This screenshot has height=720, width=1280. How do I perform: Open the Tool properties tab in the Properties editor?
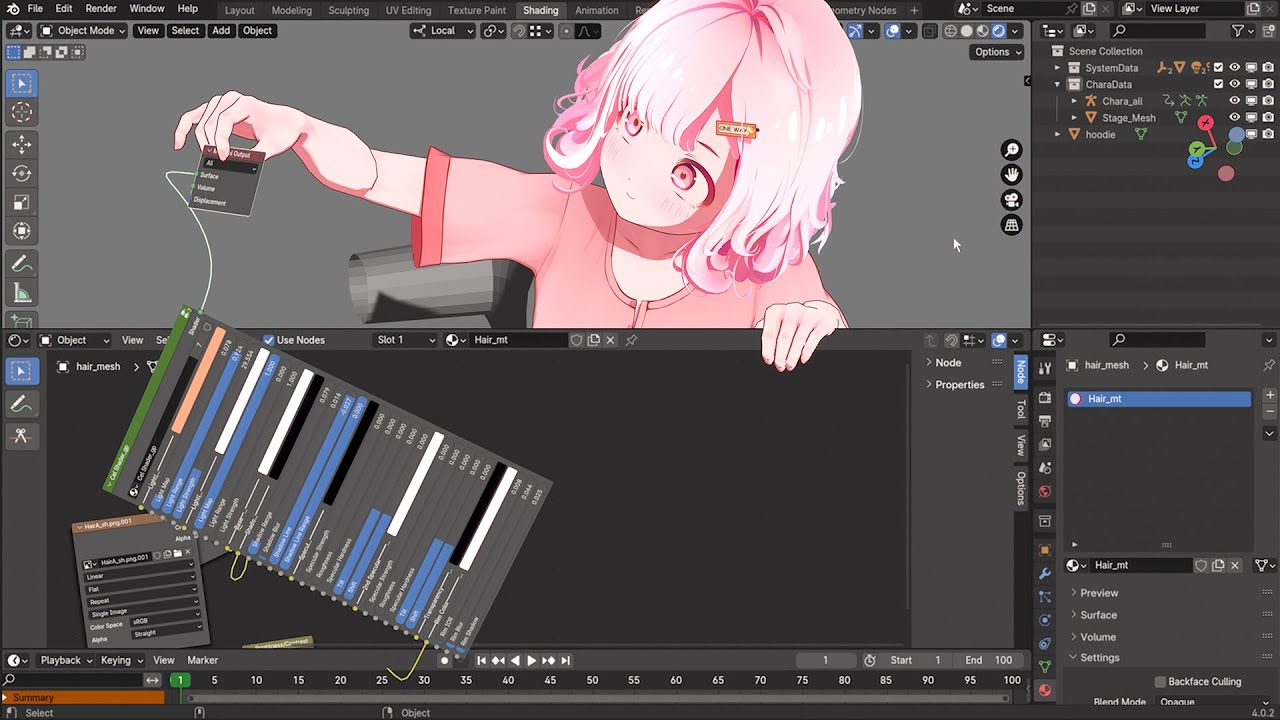pos(1045,368)
